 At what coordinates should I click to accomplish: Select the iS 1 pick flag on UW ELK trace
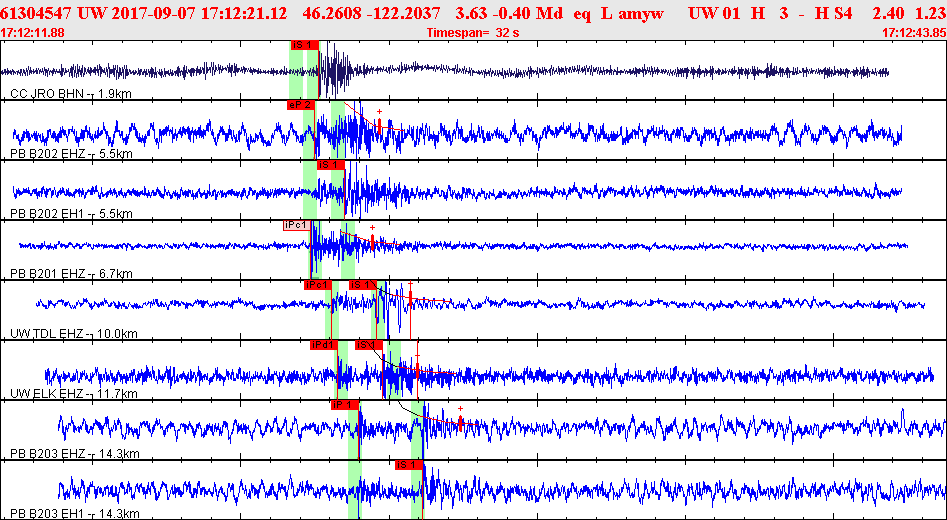point(369,345)
